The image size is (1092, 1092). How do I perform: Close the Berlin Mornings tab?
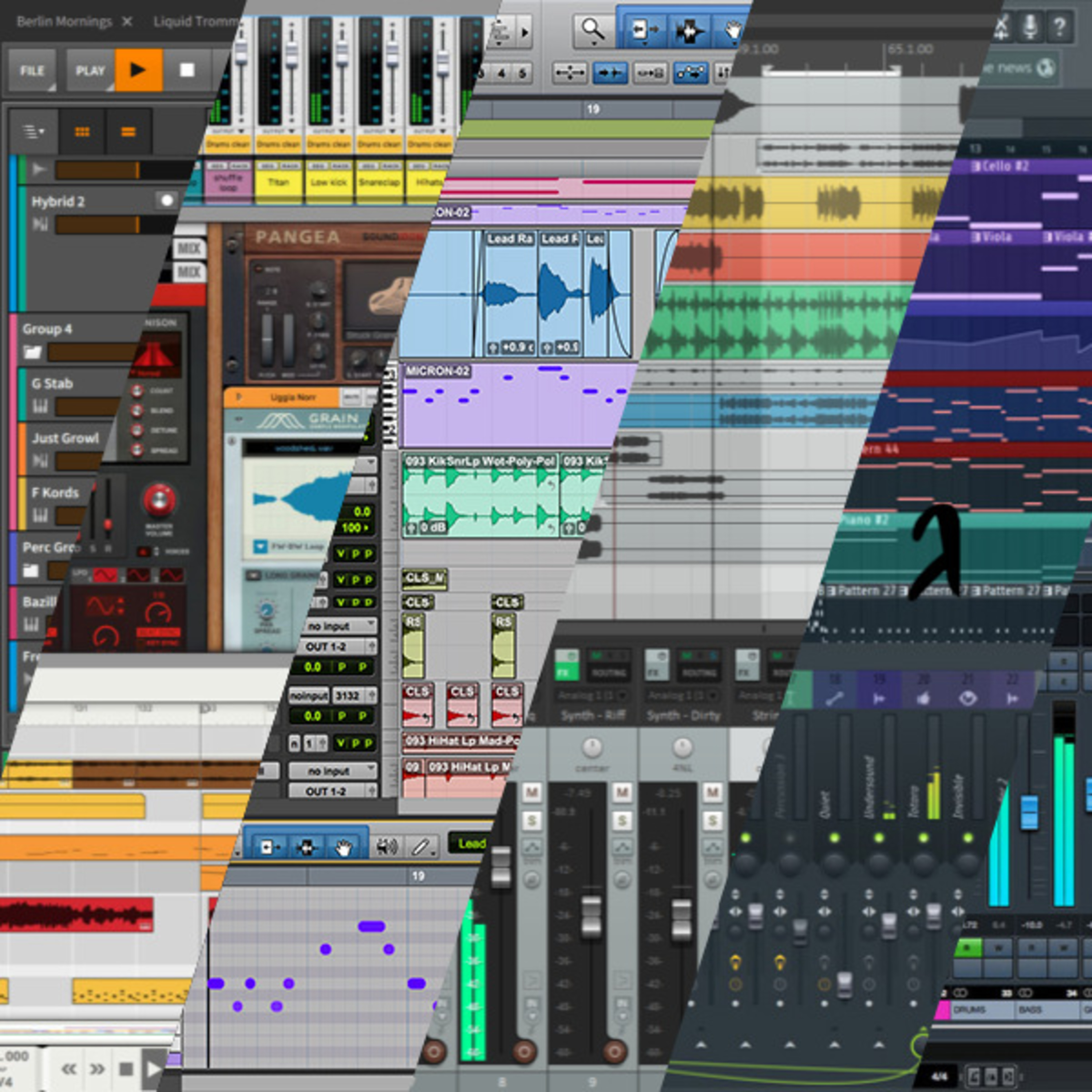coord(128,21)
